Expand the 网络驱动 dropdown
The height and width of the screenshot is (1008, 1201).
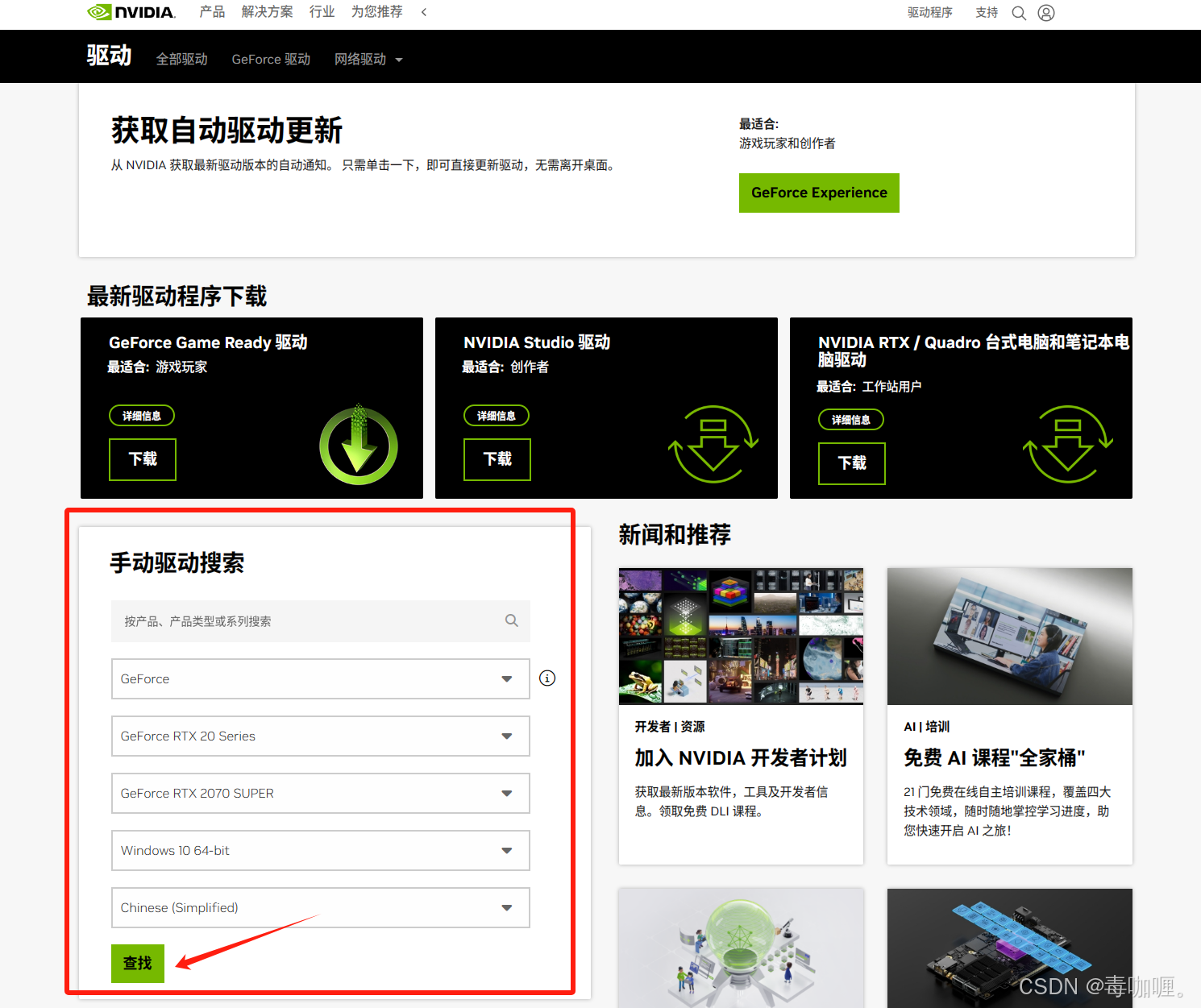(368, 60)
